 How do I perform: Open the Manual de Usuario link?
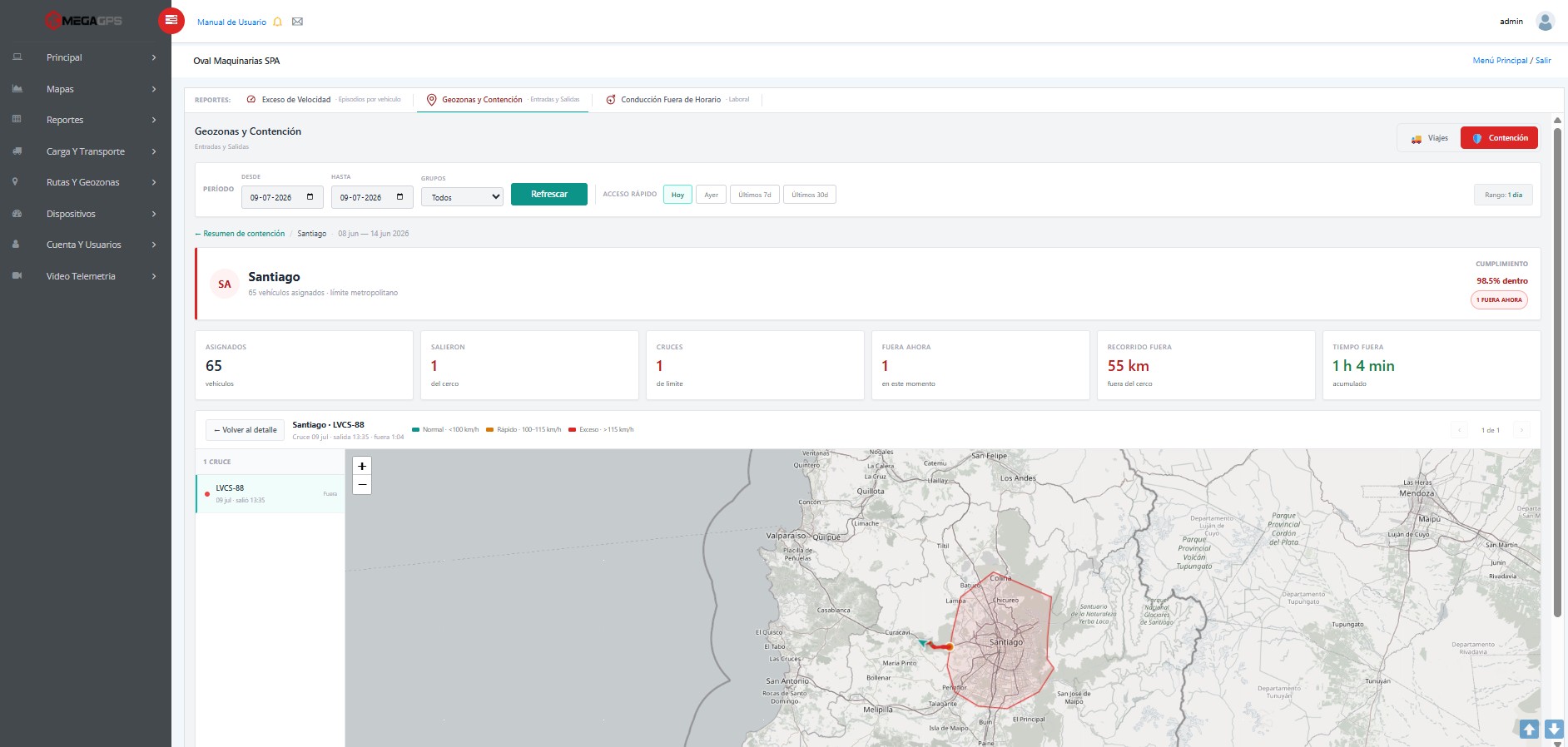tap(231, 22)
